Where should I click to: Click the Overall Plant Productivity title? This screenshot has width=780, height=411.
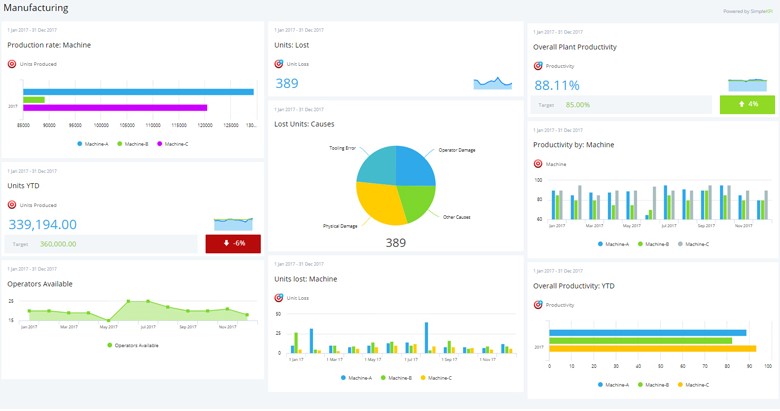575,47
